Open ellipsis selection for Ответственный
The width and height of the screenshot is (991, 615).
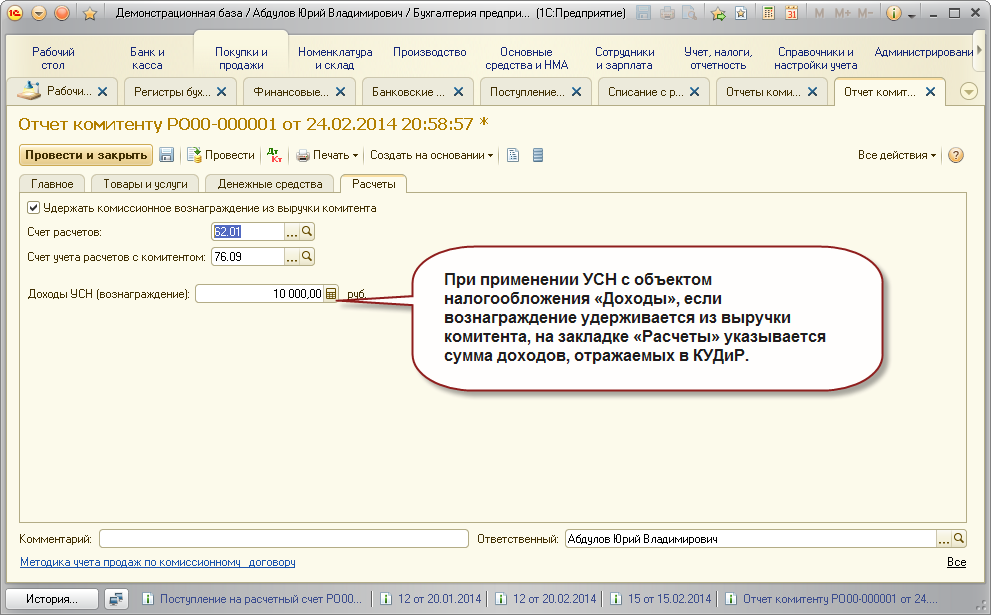click(944, 539)
